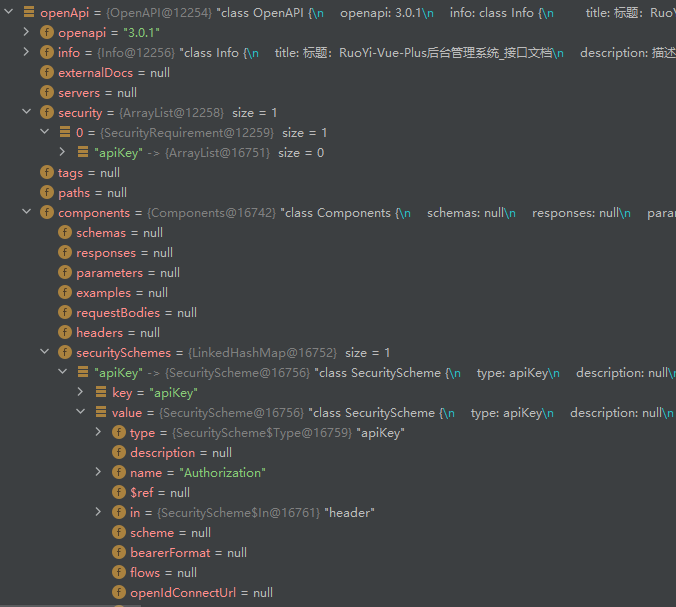Select the schemas = null row
Image resolution: width=676 pixels, height=607 pixels.
click(338, 232)
